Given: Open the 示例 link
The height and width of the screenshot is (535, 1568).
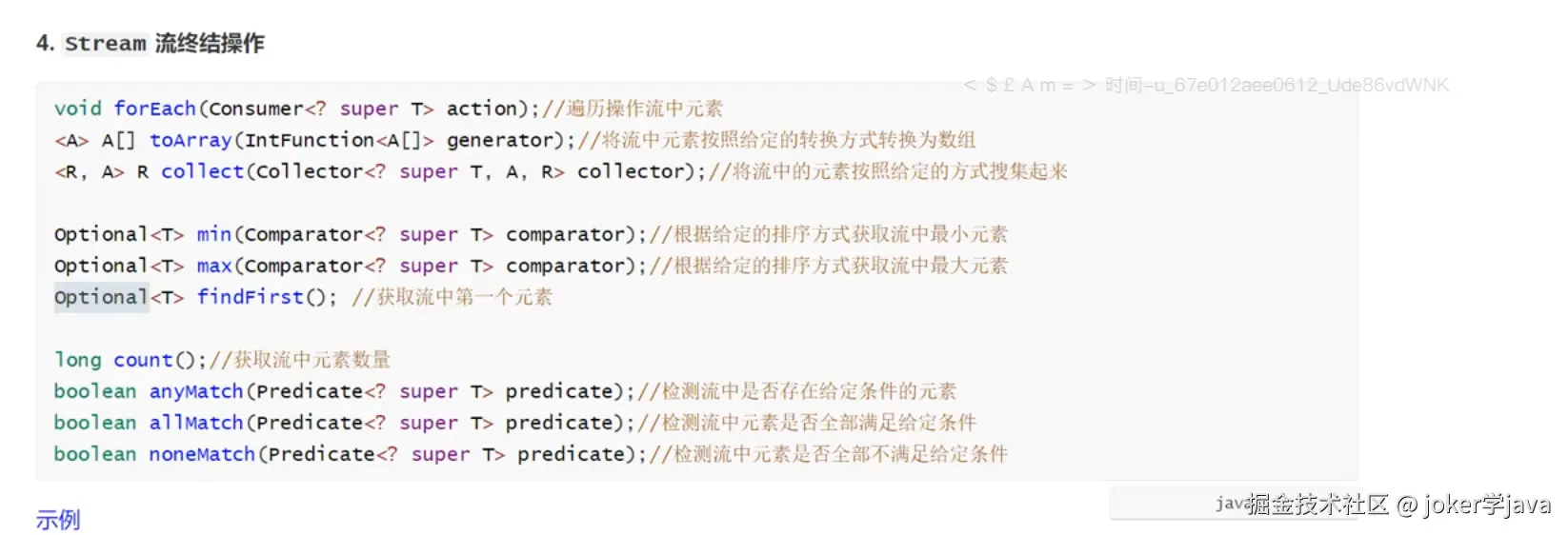Looking at the screenshot, I should click(x=58, y=520).
